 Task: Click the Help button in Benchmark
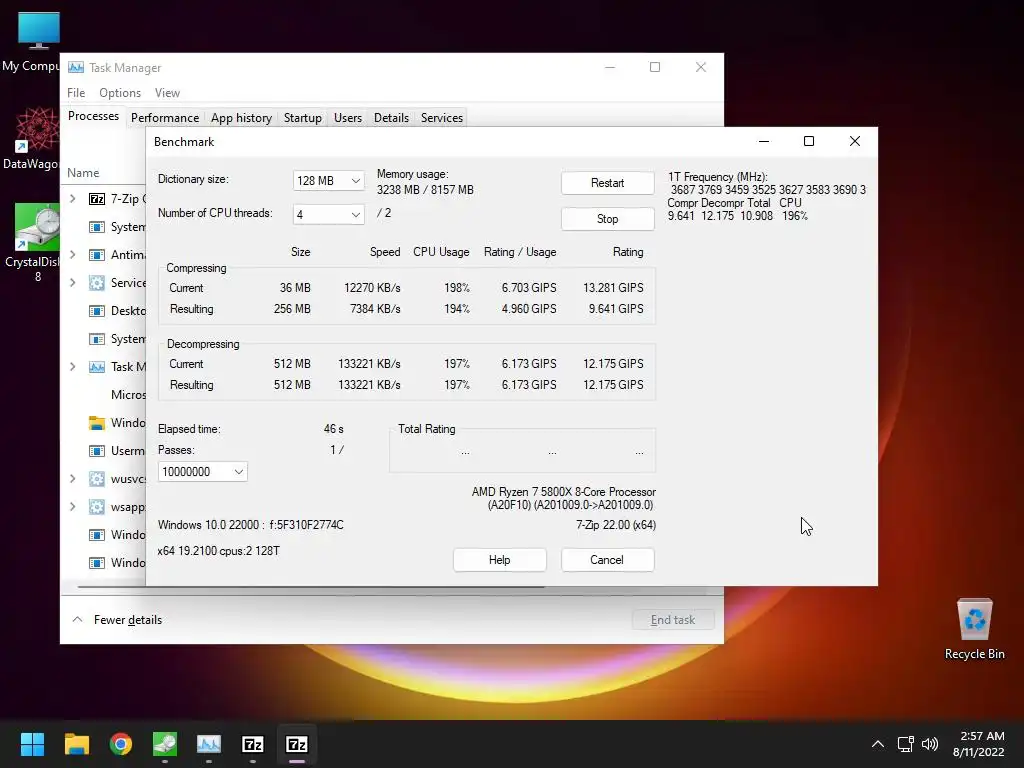(x=500, y=560)
